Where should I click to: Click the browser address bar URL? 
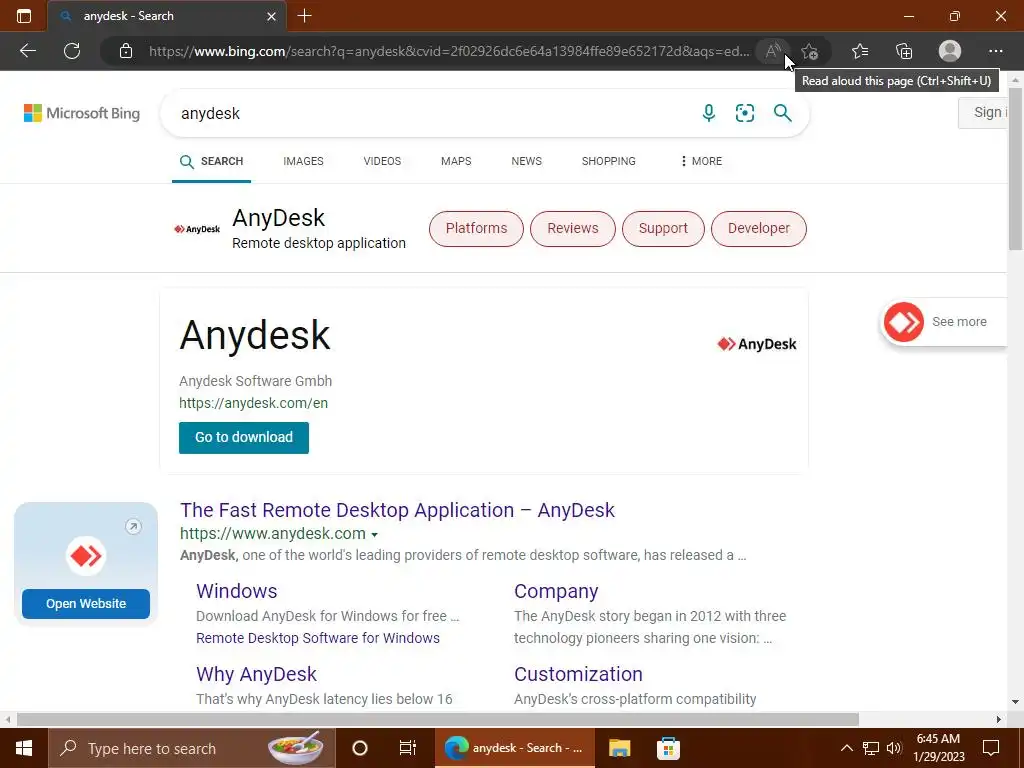click(449, 51)
